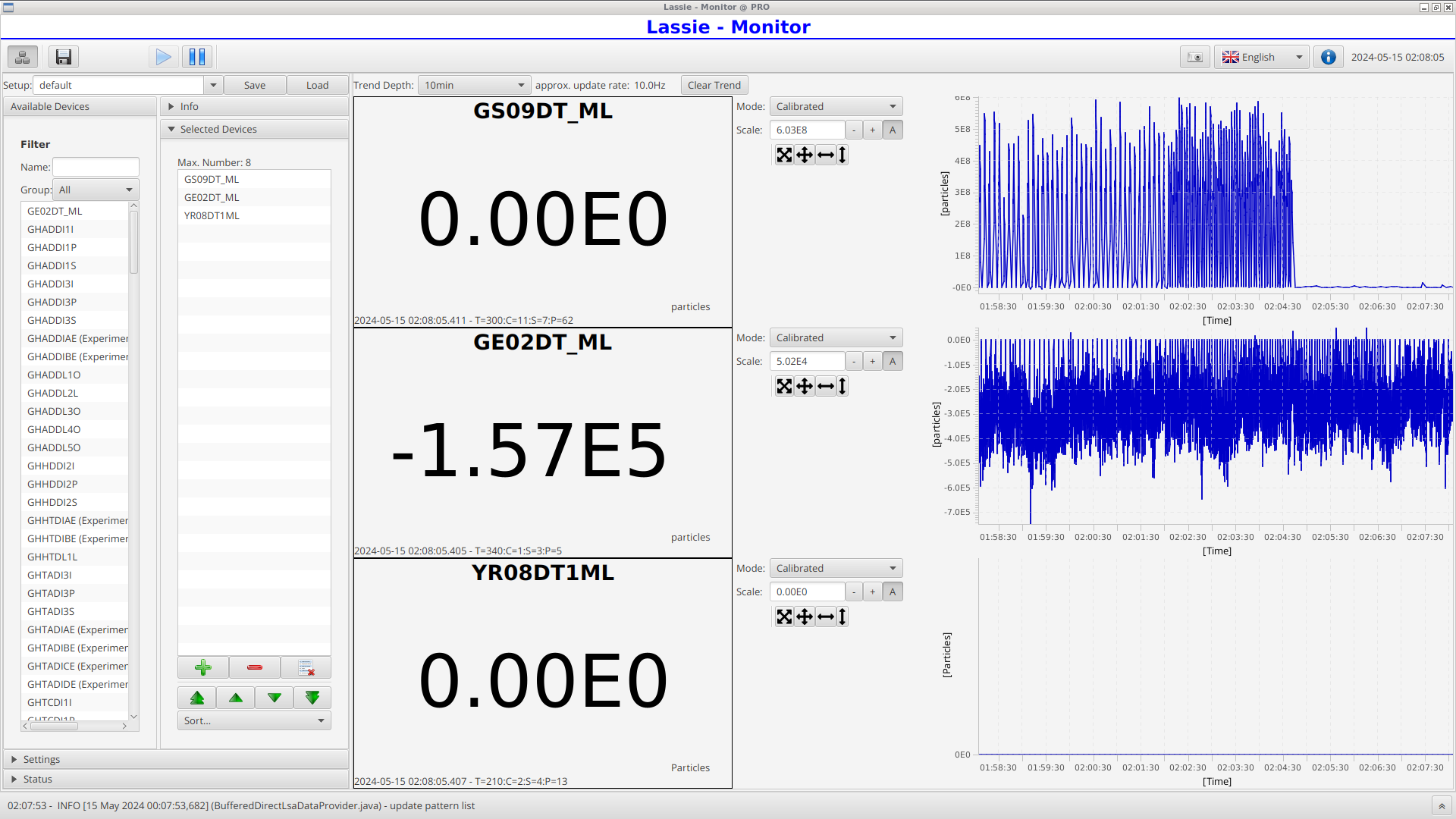Click the filter Name input field
The image size is (1456, 819).
(x=96, y=168)
